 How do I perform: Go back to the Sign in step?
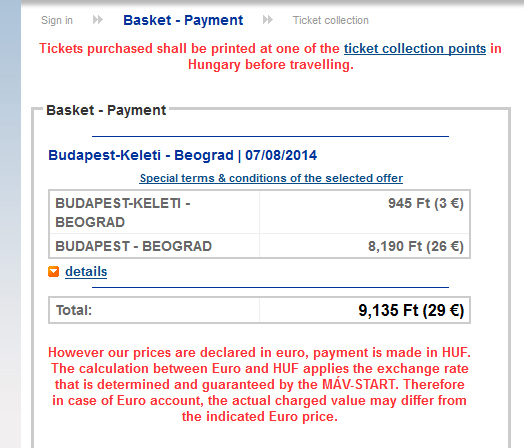57,20
